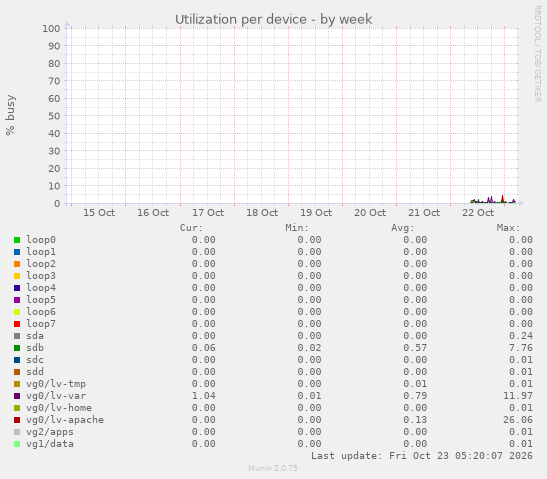Click the 'Munin 2.0.75' footer text
Screen dimensions: 547x479
pos(273,468)
